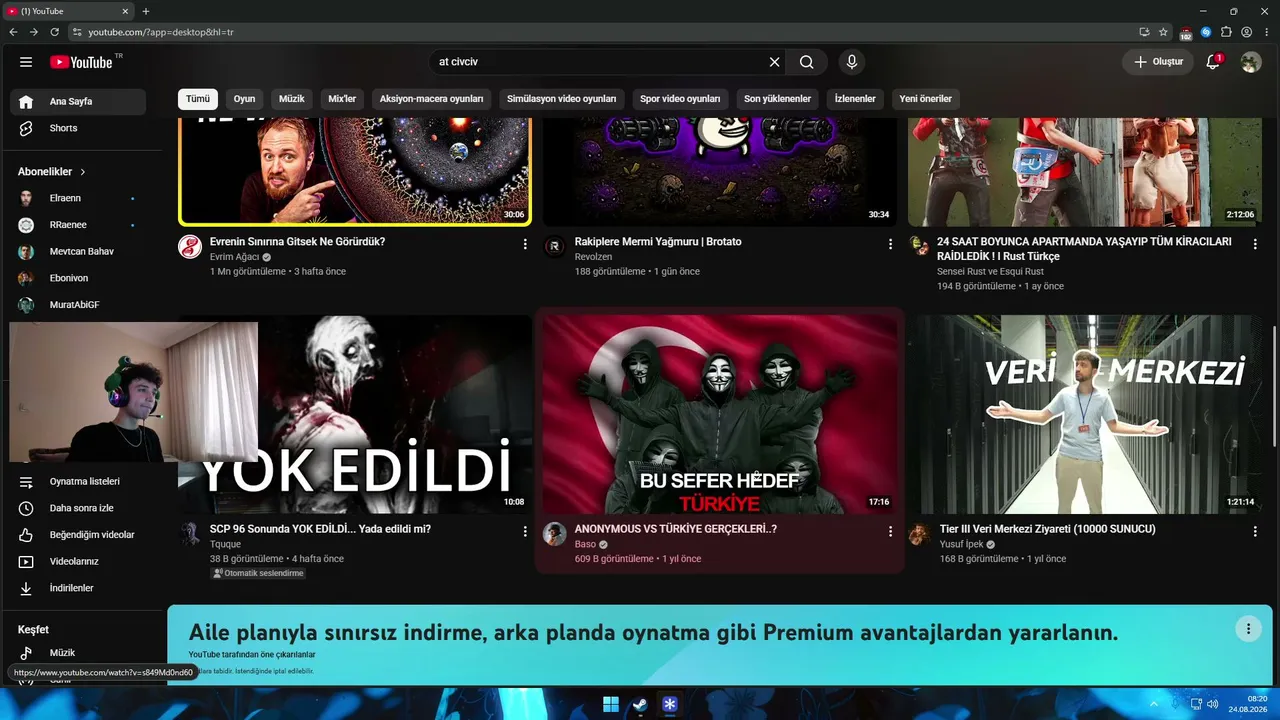This screenshot has height=720, width=1280.
Task: Select the Son yüklenenler chip
Action: coord(777,99)
